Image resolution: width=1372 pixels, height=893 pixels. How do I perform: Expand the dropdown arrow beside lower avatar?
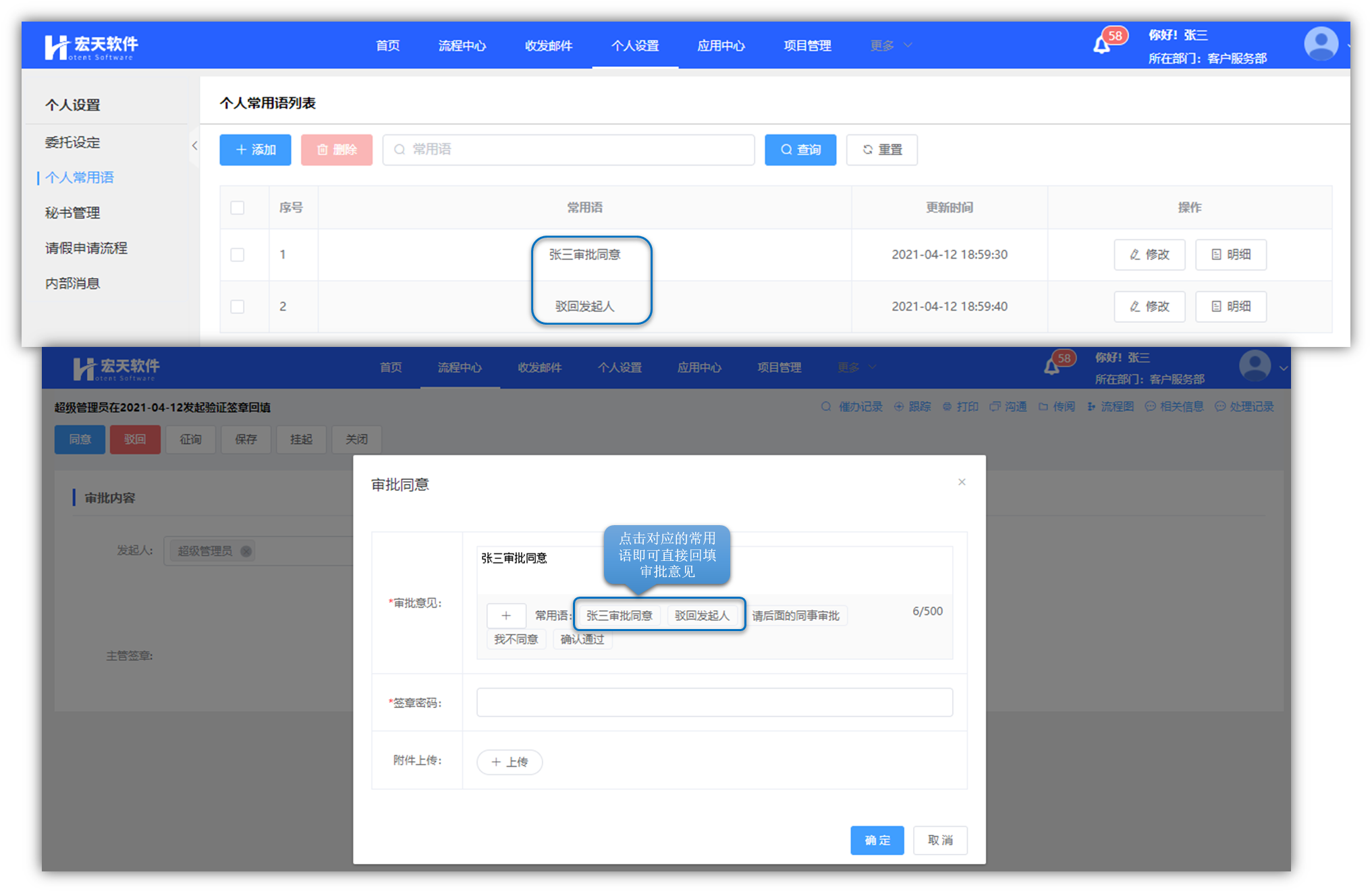1283,368
